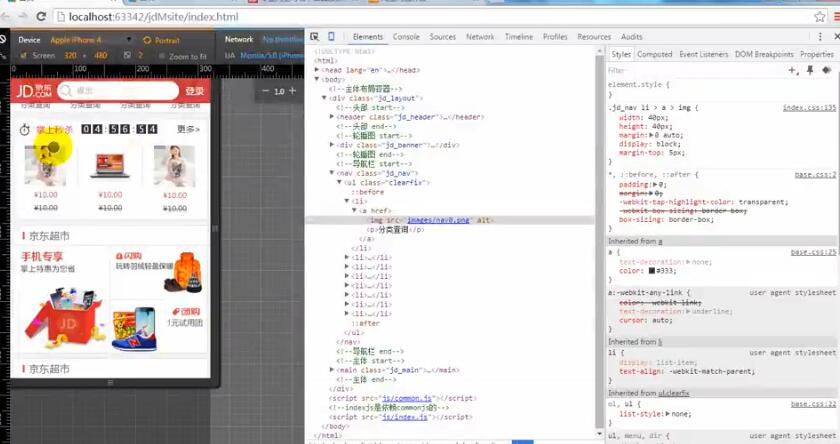Click the Styles Filter input
840x444 pixels.
pyautogui.click(x=695, y=70)
